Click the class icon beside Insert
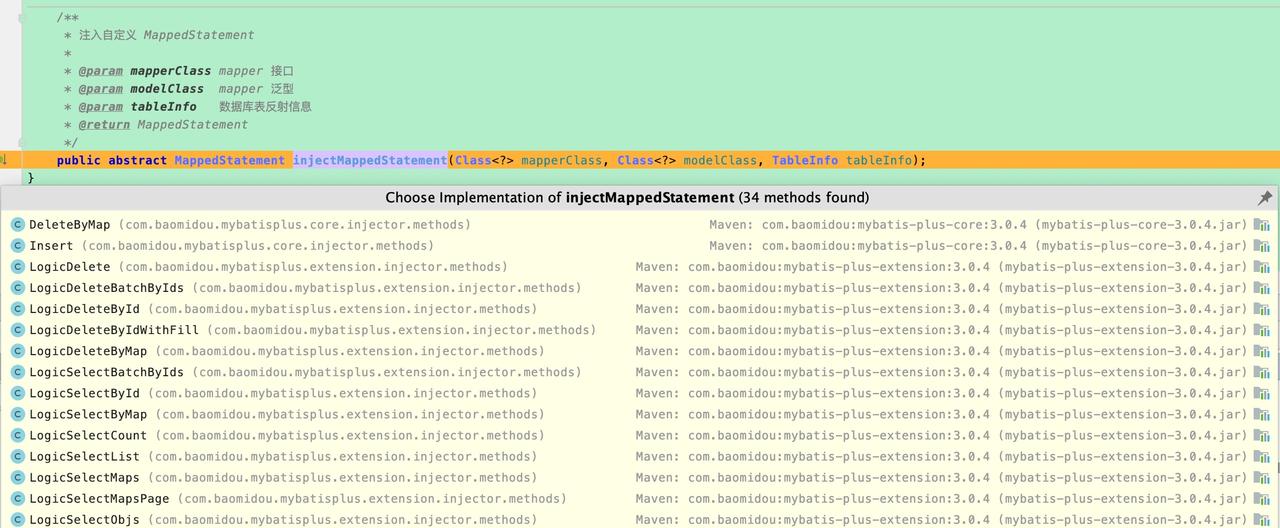1280x528 pixels. click(17, 246)
